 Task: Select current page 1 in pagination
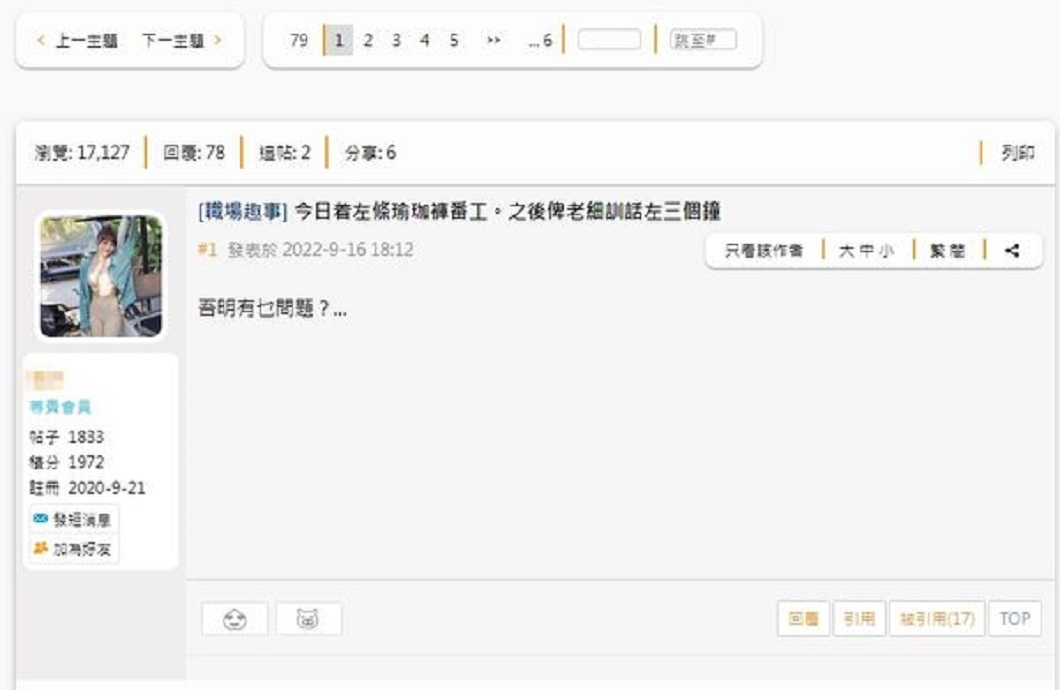click(x=339, y=41)
